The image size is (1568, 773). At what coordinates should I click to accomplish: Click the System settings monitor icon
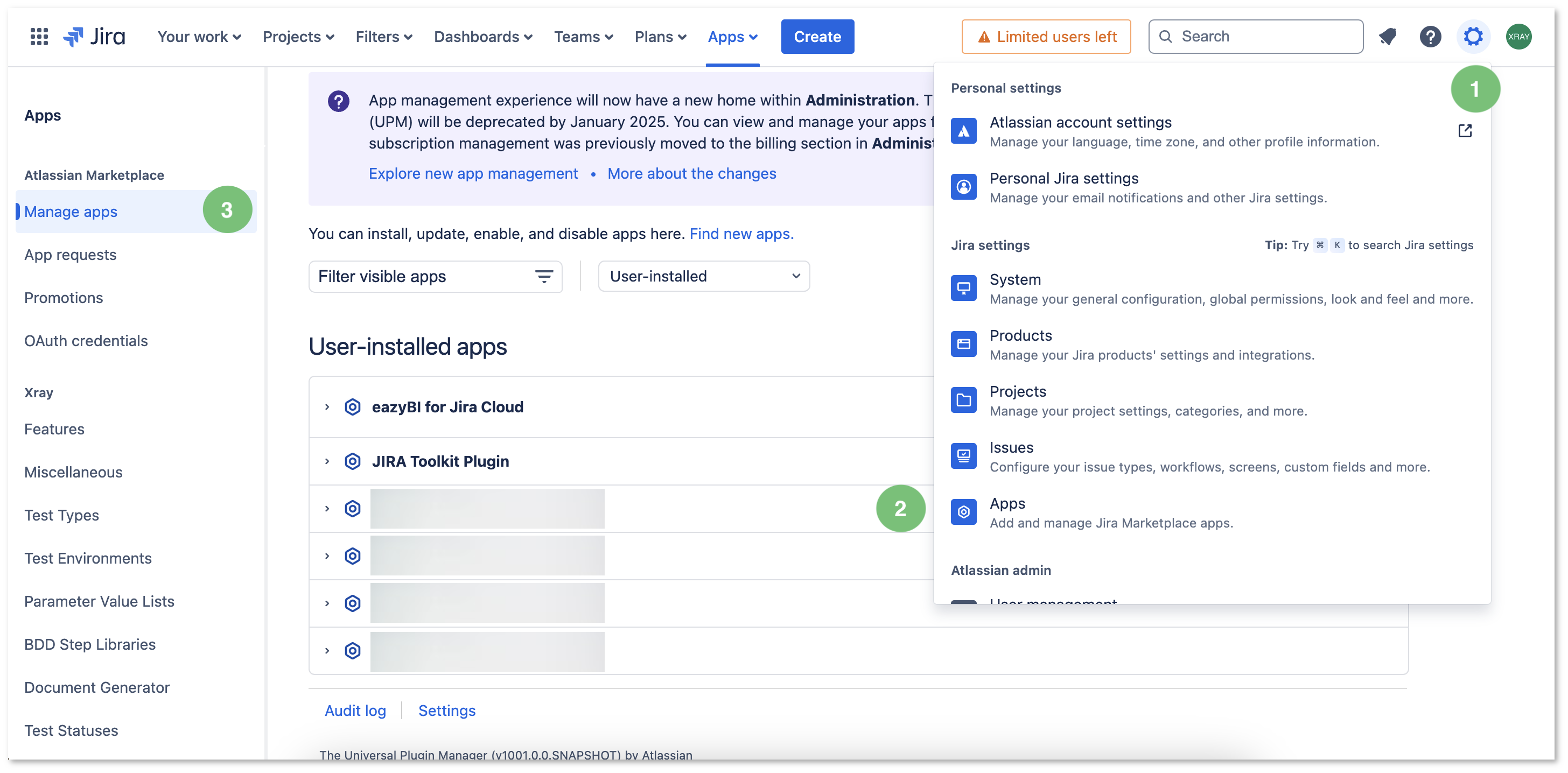(x=963, y=288)
